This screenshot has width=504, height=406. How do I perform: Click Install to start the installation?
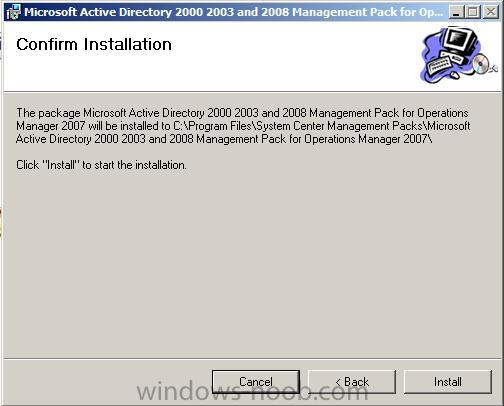coord(448,382)
